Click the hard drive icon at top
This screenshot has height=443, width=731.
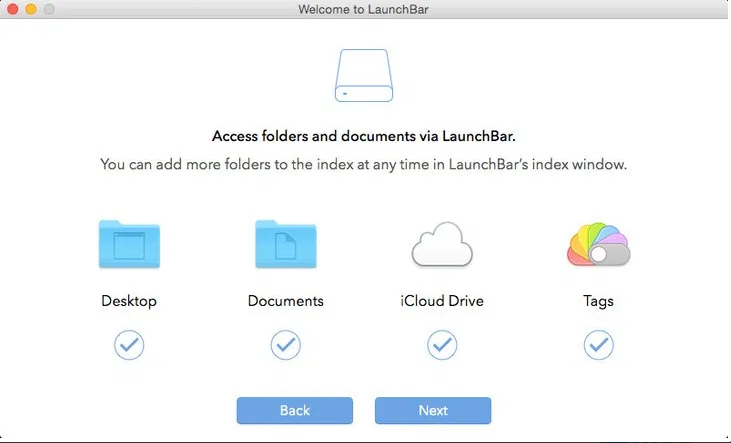tap(364, 76)
